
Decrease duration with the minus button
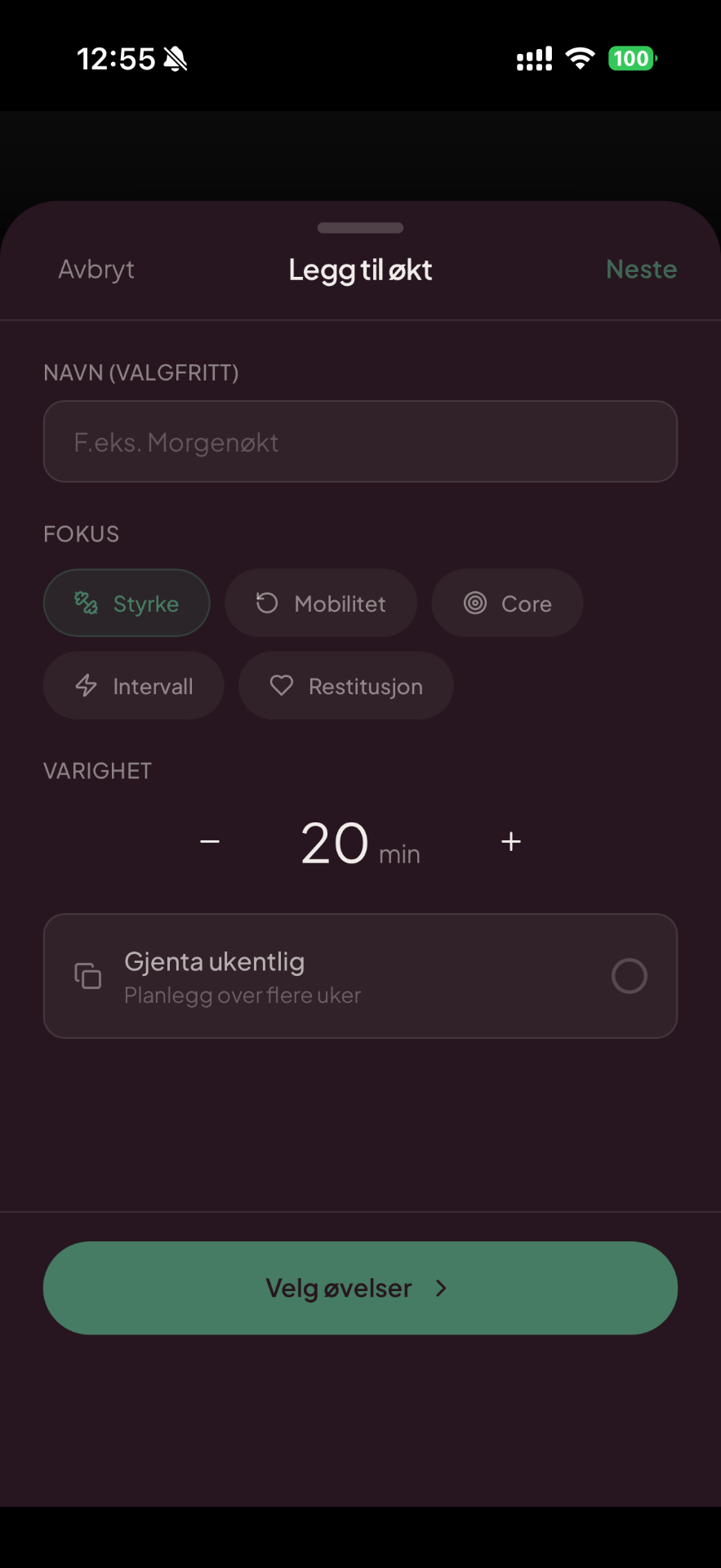point(210,842)
